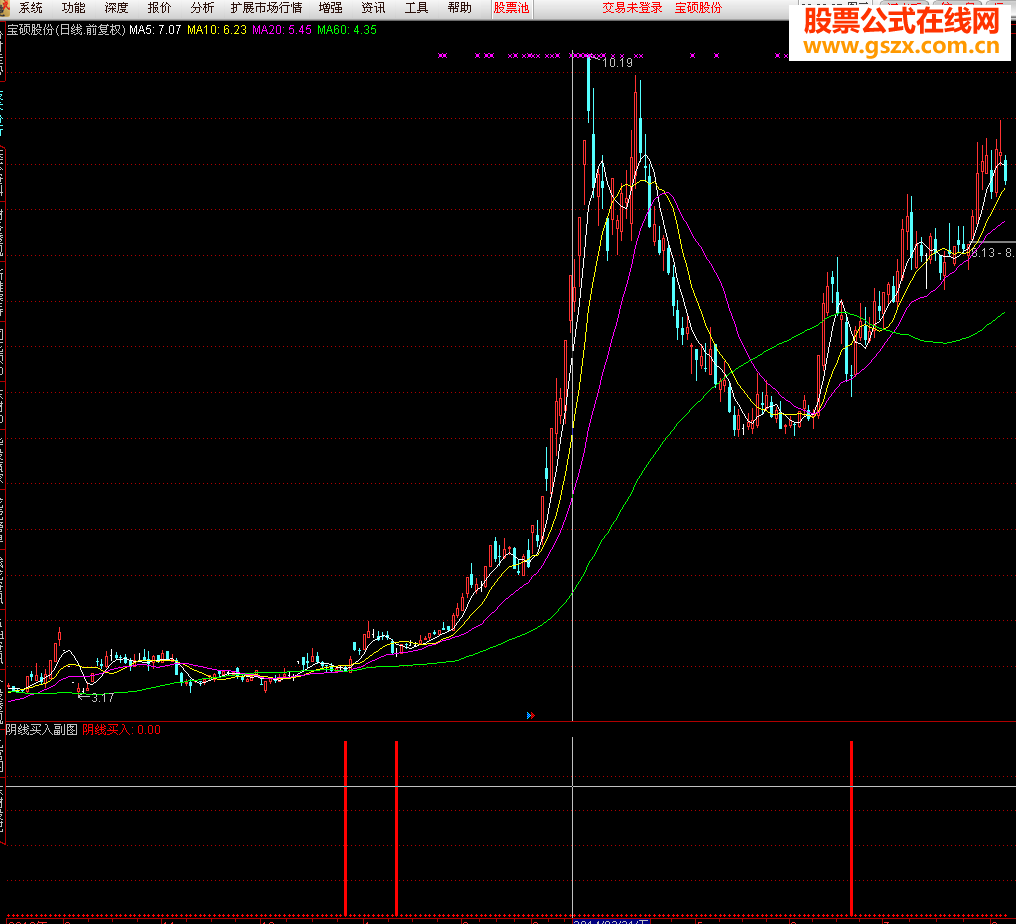Viewport: 1016px width, 924px height.
Task: Click the 10.19 high price label
Action: pos(618,62)
